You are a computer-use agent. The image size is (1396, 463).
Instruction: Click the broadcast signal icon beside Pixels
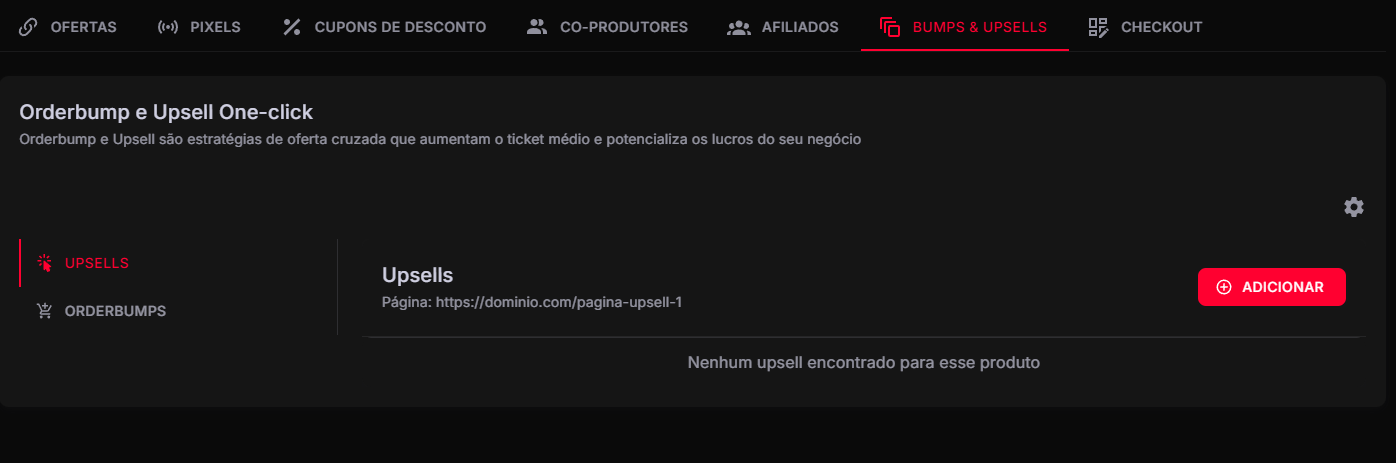pos(168,27)
